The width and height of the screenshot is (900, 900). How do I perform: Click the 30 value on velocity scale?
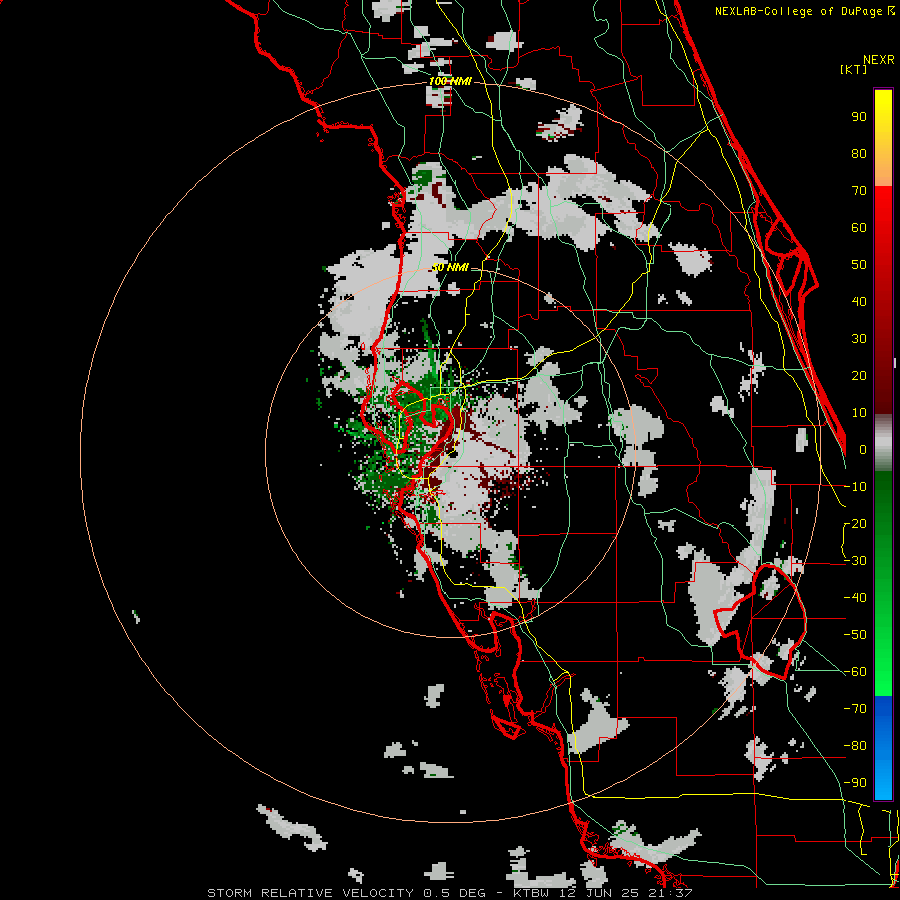859,339
